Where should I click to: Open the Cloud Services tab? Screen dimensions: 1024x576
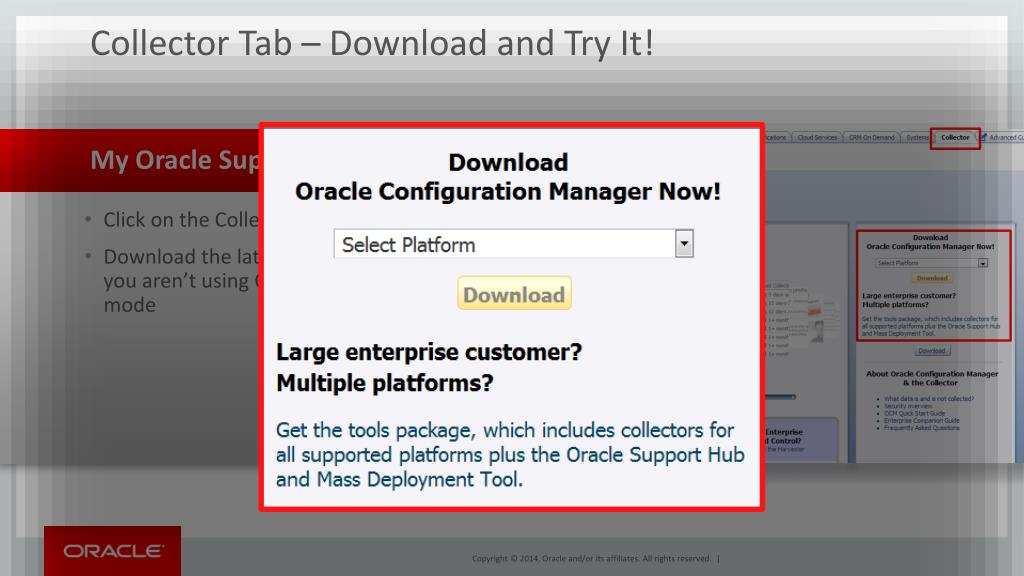coord(817,137)
